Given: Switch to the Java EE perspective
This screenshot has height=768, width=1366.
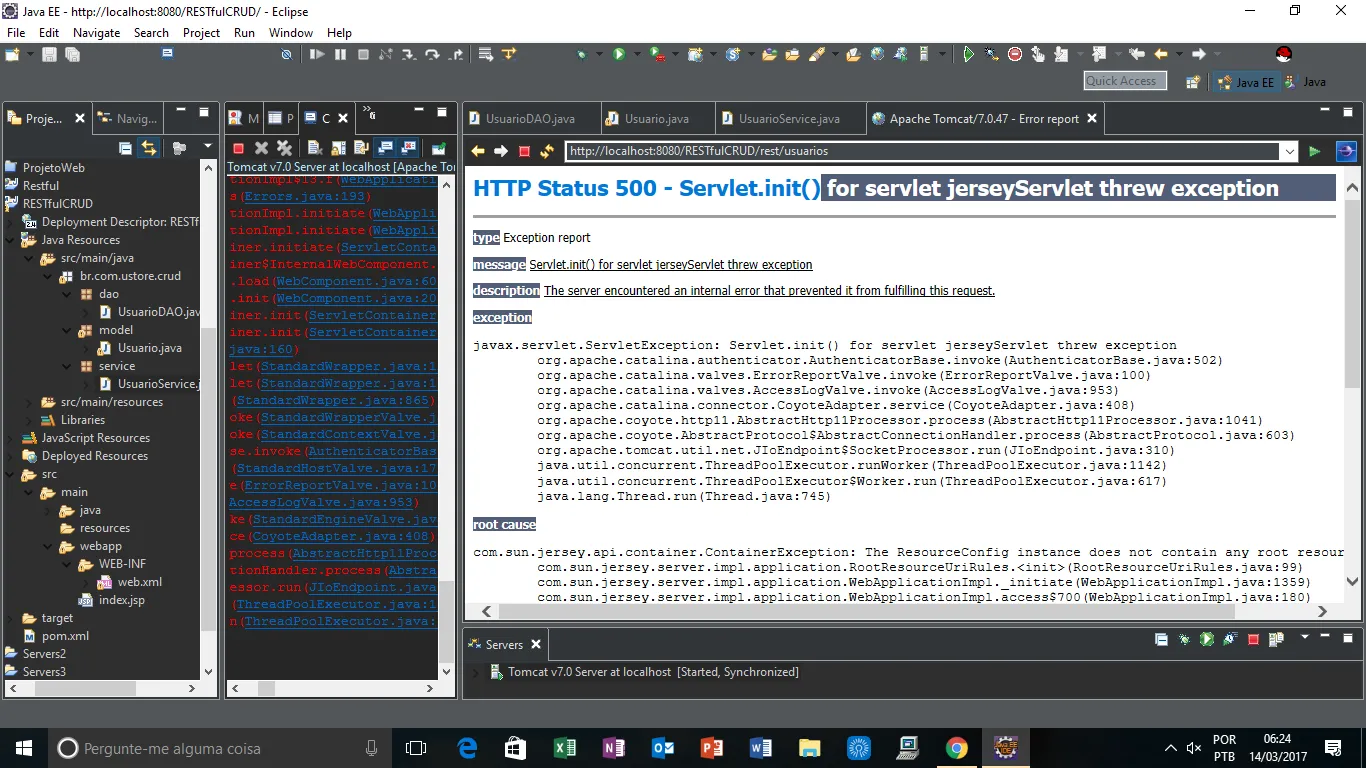Looking at the screenshot, I should [x=1246, y=82].
